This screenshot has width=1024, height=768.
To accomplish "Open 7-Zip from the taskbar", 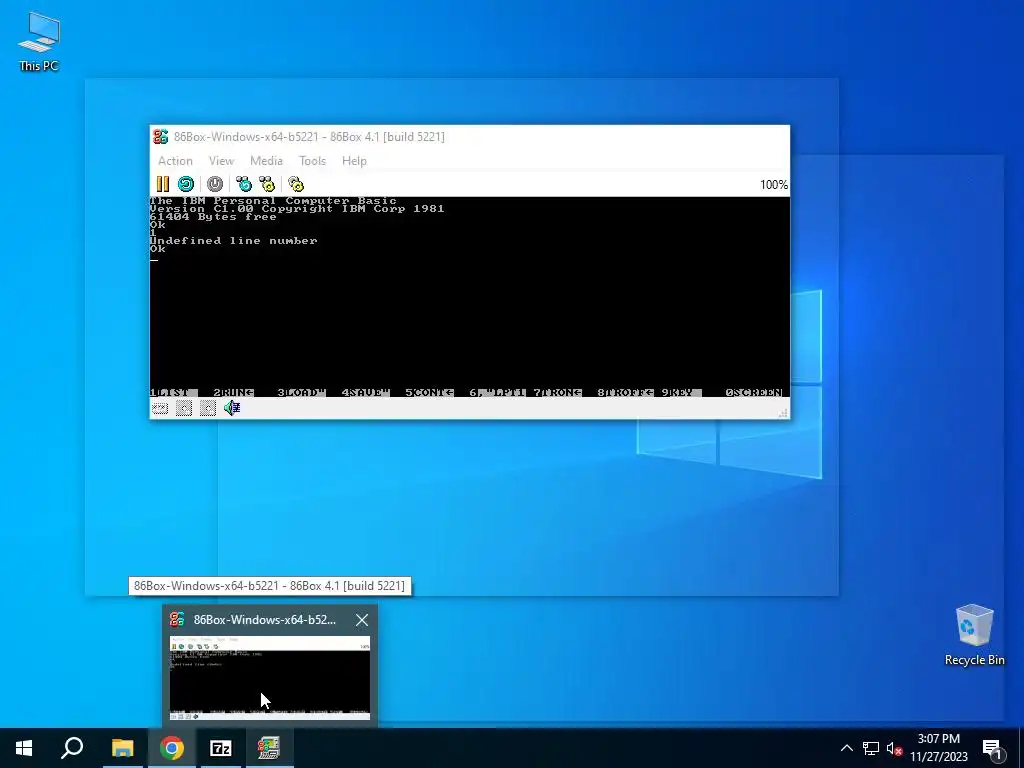I will tap(221, 748).
